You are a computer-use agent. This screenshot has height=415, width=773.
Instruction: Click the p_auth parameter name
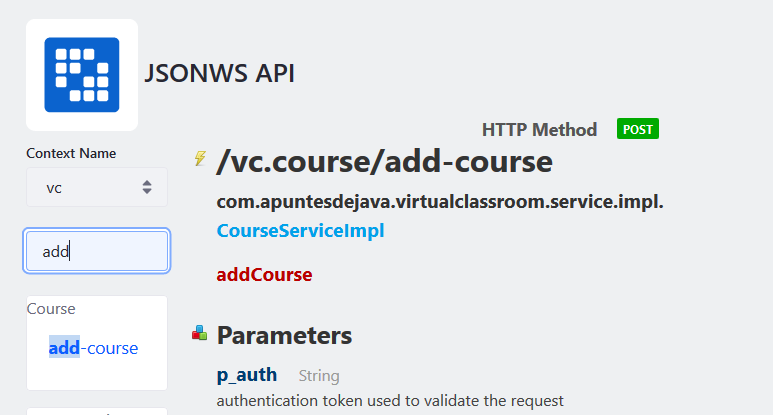[246, 375]
